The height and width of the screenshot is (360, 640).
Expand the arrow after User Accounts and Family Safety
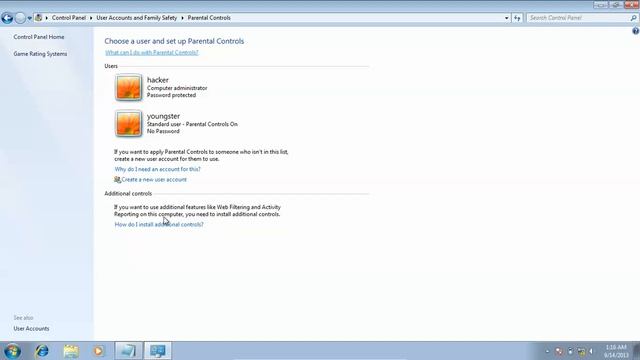pos(182,18)
